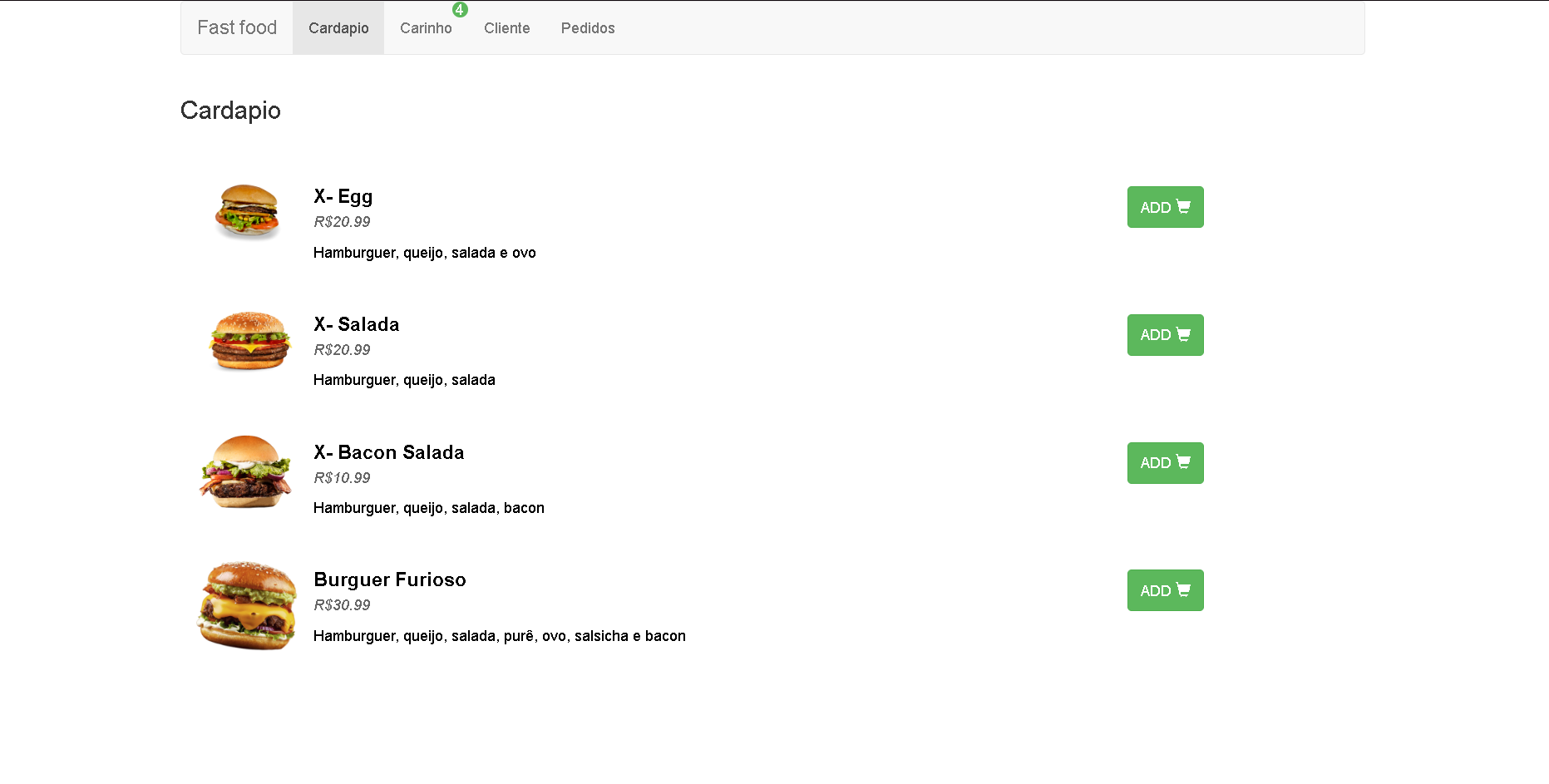Click the Burguer Furioso item title
Screen dimensions: 1549x784
tap(389, 579)
